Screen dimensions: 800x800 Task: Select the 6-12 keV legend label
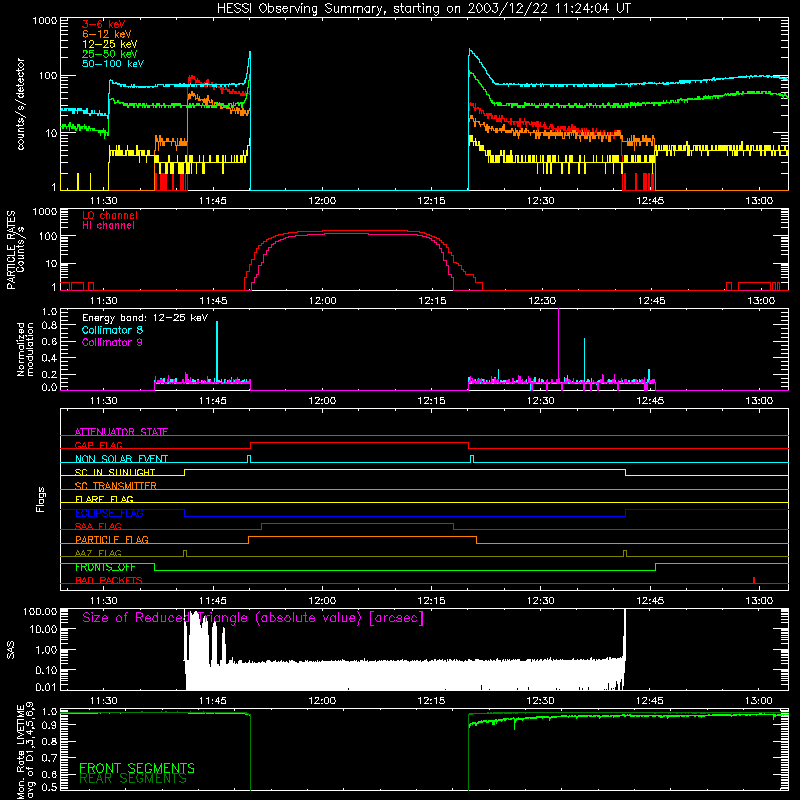[x=107, y=34]
